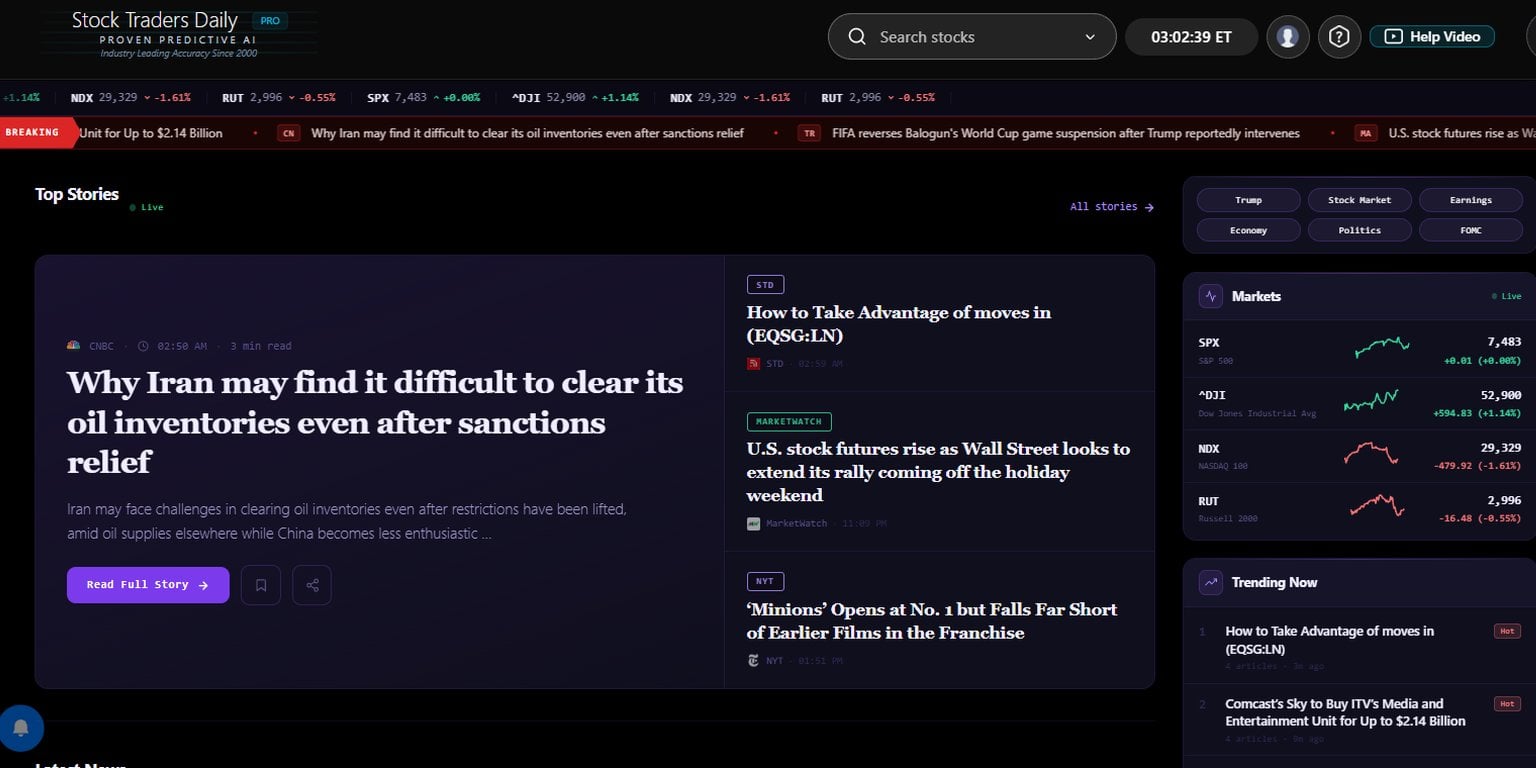Click the notification bell icon
1536x768 pixels.
[21, 728]
